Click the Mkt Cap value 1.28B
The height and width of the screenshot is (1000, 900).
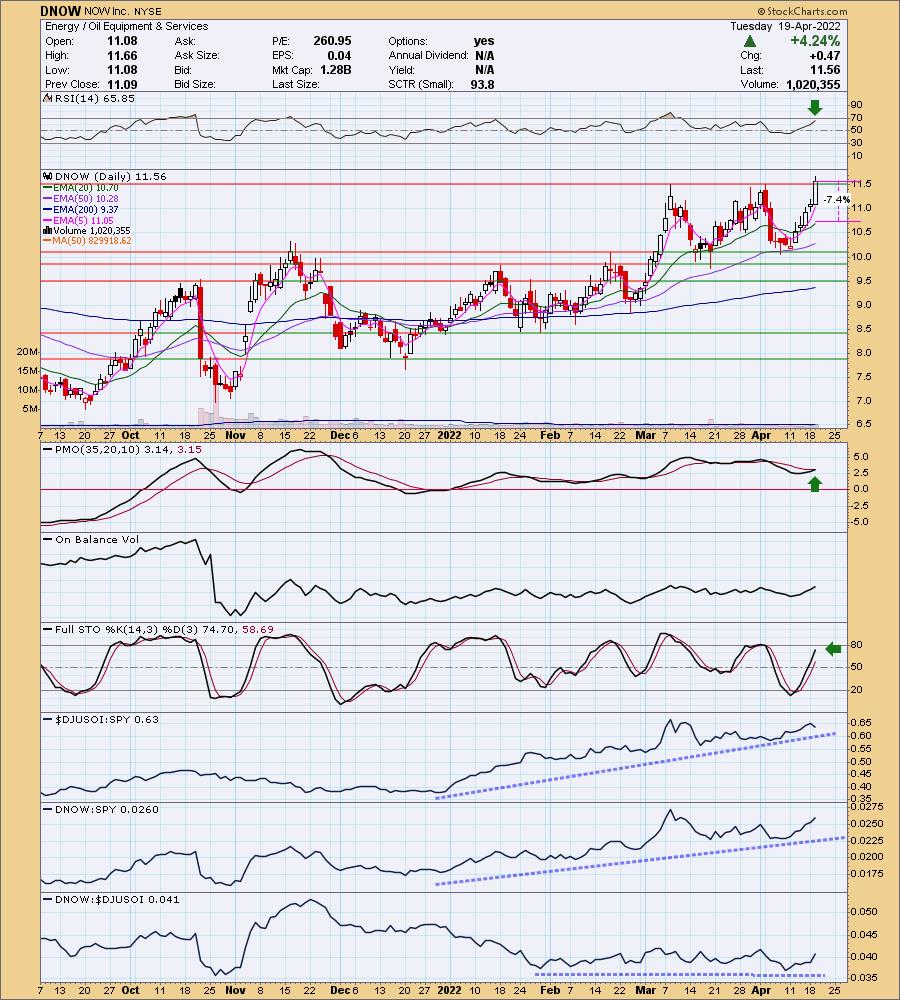pos(334,70)
